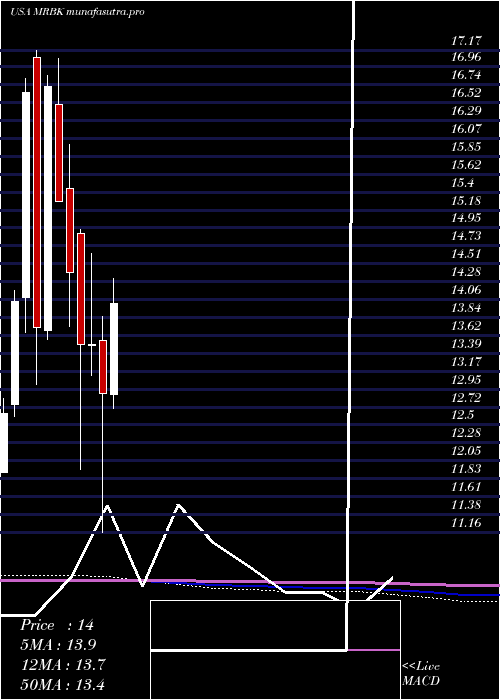500x700 pixels.
Task: Click the 11.38 price axis label
Action: [x=466, y=504]
